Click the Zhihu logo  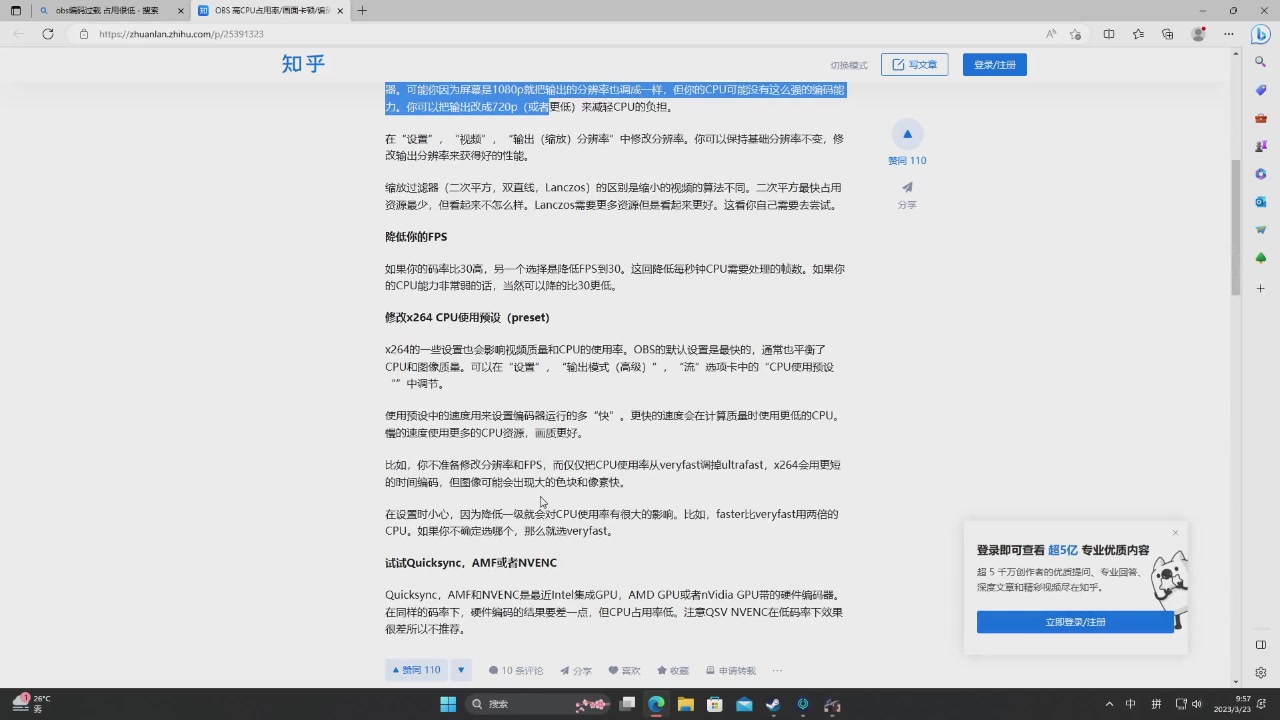point(303,64)
